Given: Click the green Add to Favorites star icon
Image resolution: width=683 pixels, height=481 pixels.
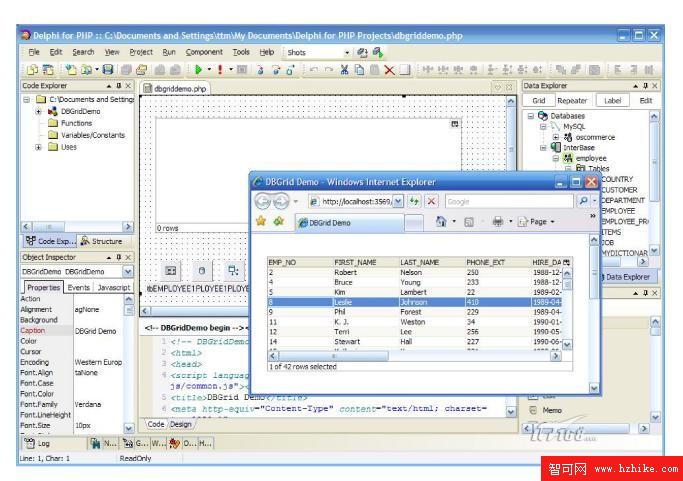Looking at the screenshot, I should (278, 221).
